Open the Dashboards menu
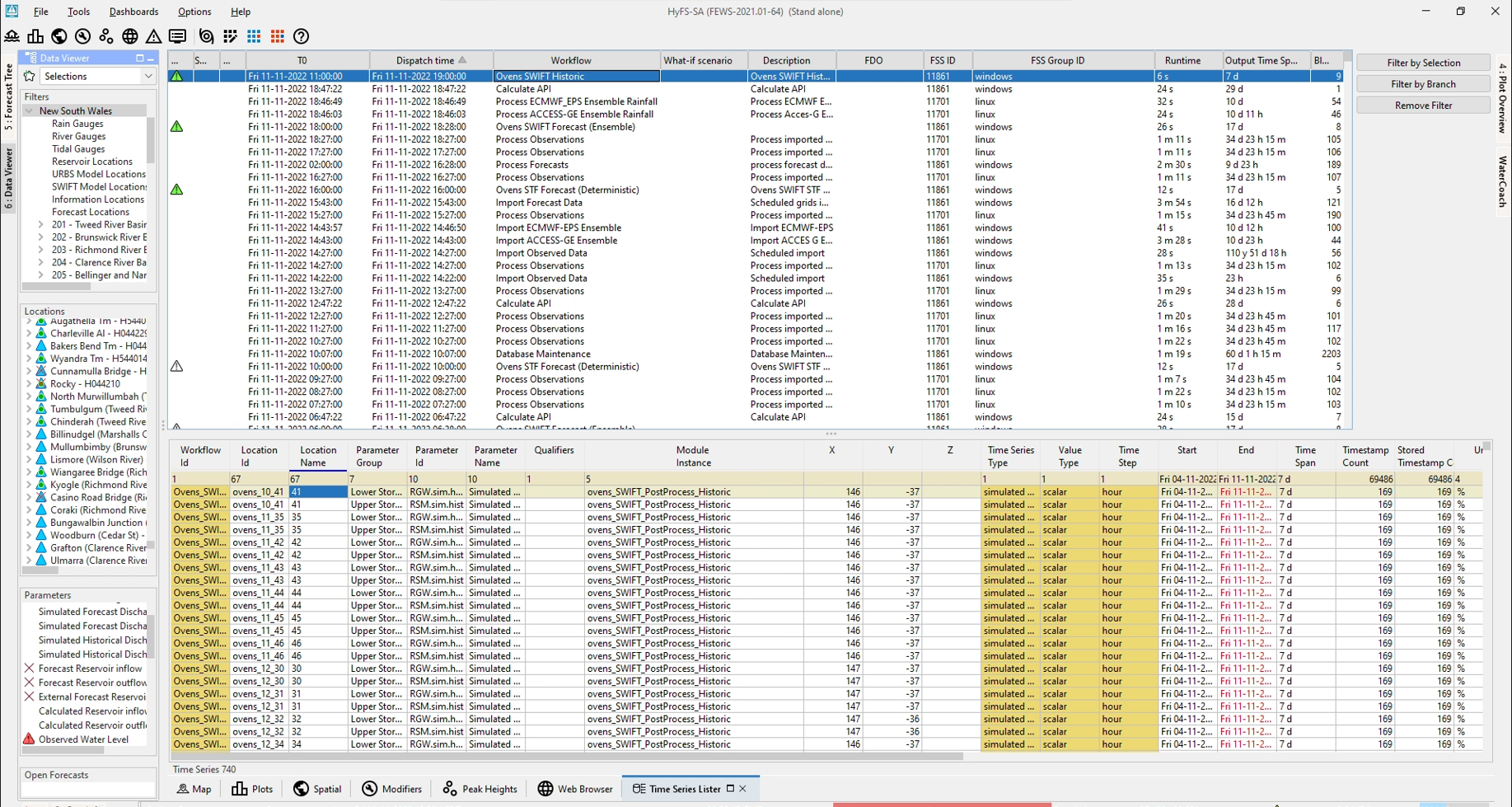Screen dimensions: 1512x807 pyautogui.click(x=133, y=12)
